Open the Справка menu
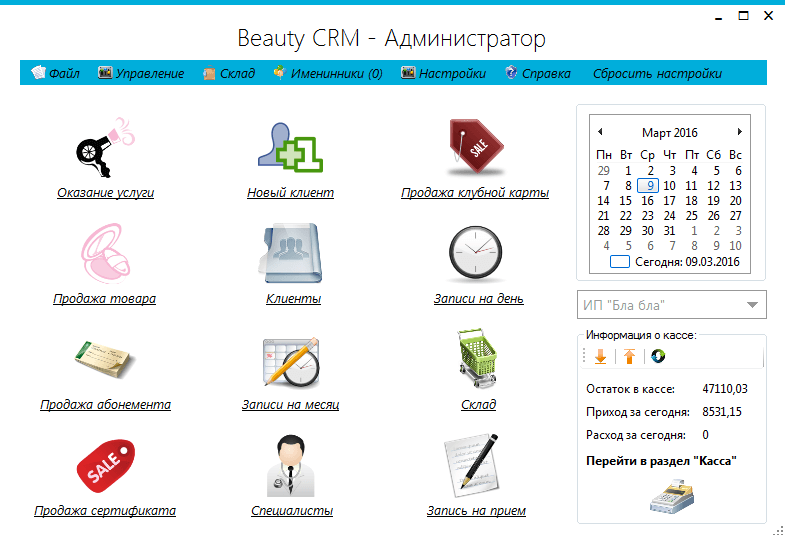Image resolution: width=785 pixels, height=535 pixels. point(538,73)
